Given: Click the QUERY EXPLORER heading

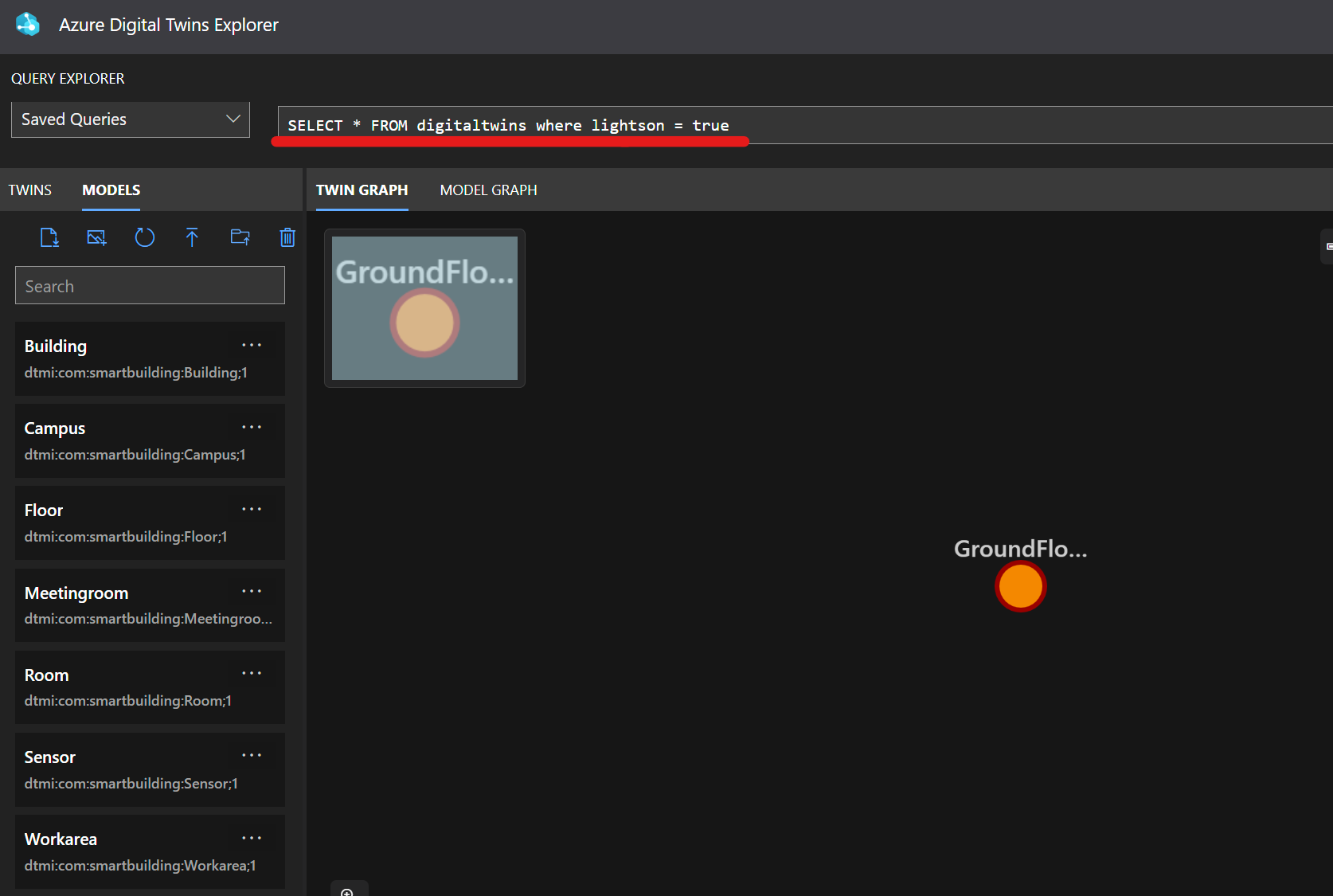Looking at the screenshot, I should coord(68,79).
